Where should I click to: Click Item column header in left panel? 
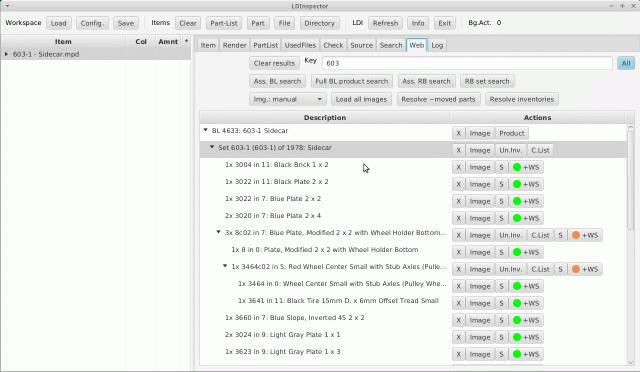point(63,41)
